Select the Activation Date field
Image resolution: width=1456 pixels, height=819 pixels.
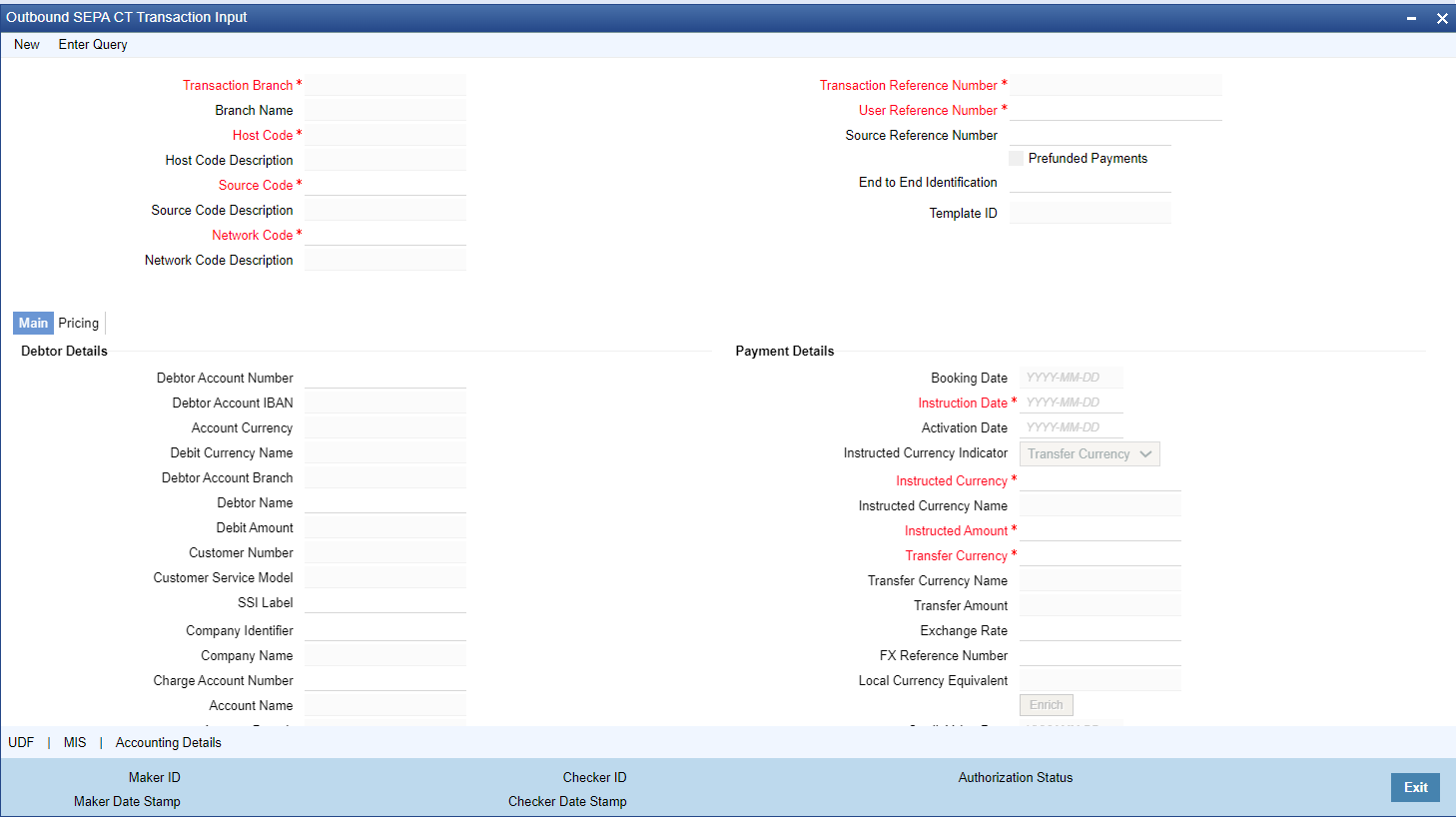pos(1072,427)
